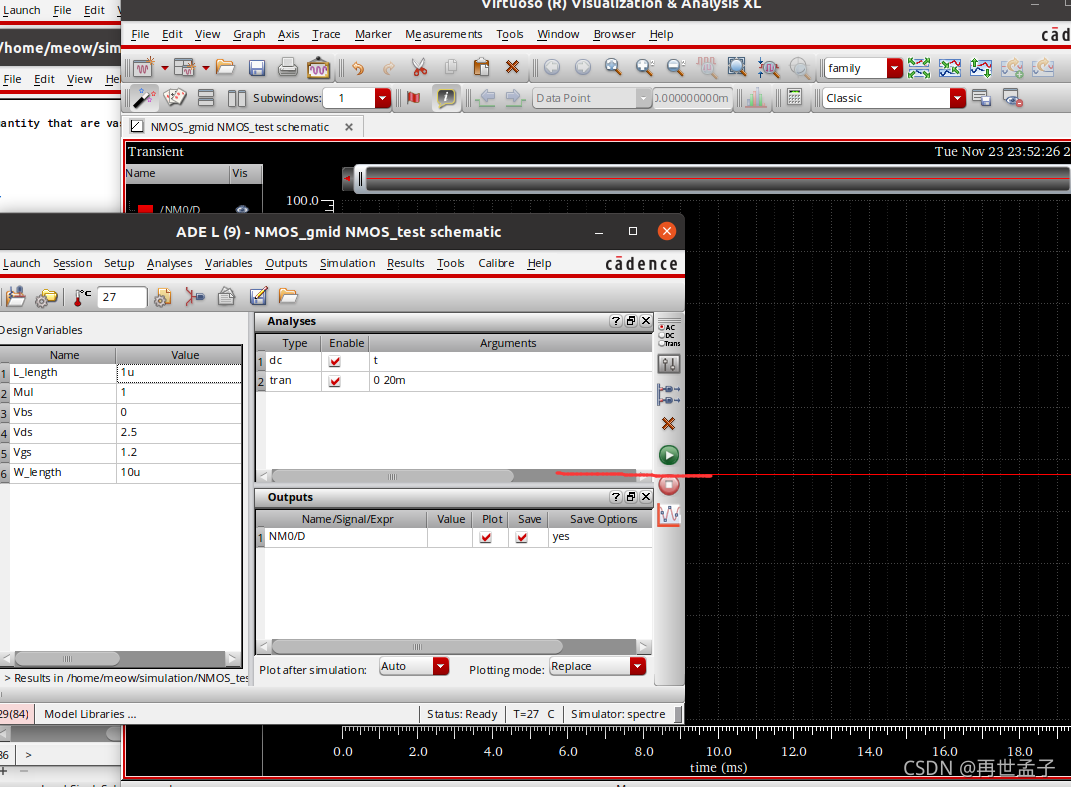Screen dimensions: 1071x787
Task: Click the red Stop Simulation button
Action: (669, 485)
